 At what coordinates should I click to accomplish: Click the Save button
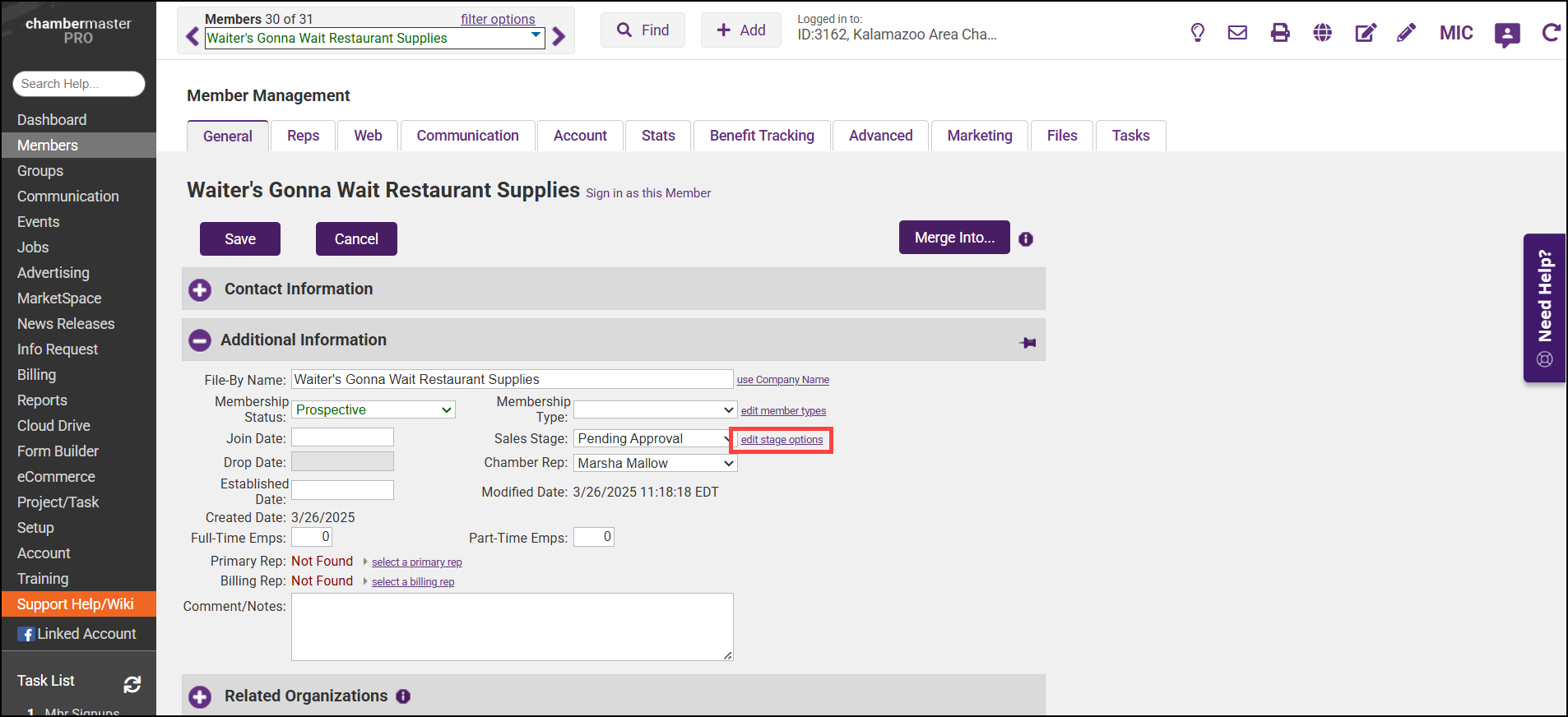click(x=240, y=239)
